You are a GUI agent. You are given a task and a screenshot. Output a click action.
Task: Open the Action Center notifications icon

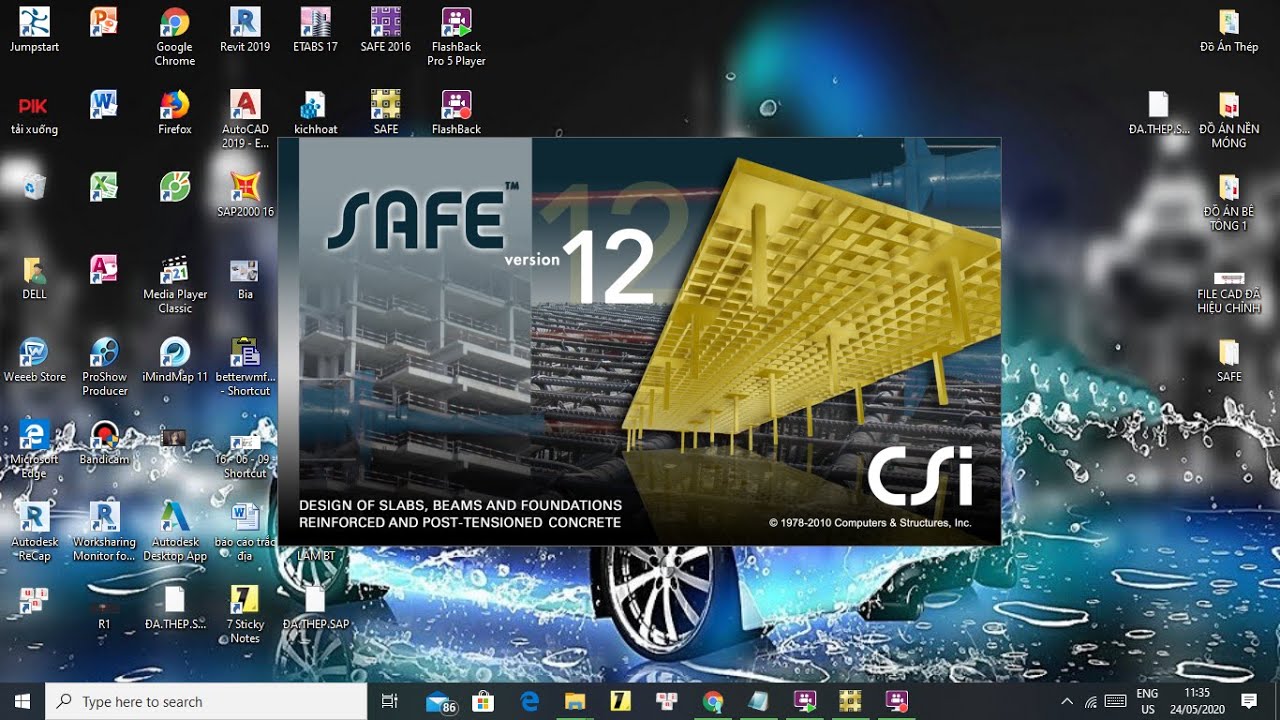pos(1248,701)
